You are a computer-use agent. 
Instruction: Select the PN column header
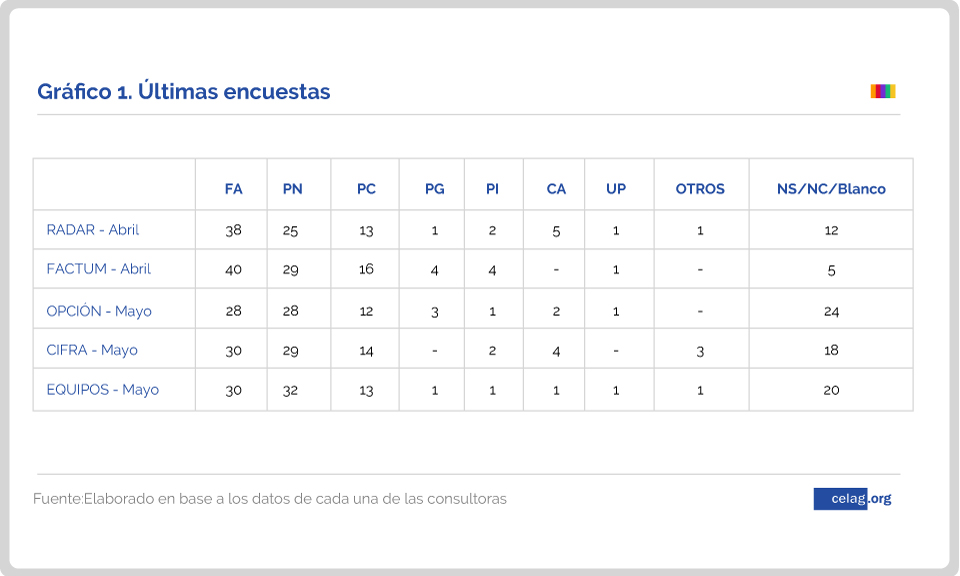tap(293, 189)
